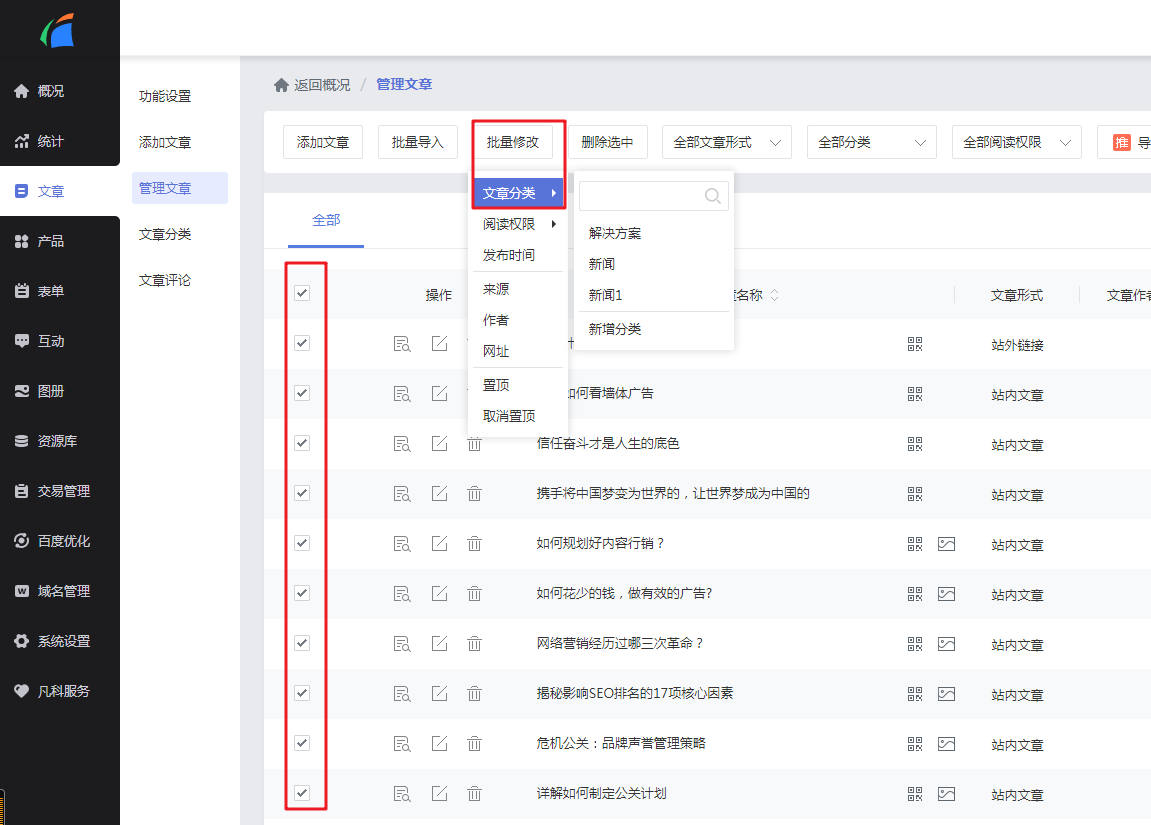Image resolution: width=1151 pixels, height=825 pixels.
Task: Click the 推 export icon at toolbar right
Action: pos(1121,142)
